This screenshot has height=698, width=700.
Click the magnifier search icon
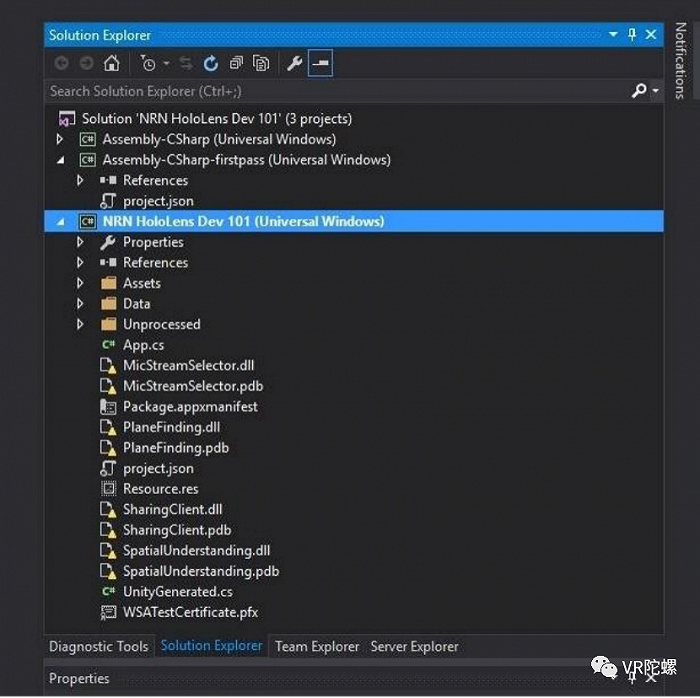639,91
